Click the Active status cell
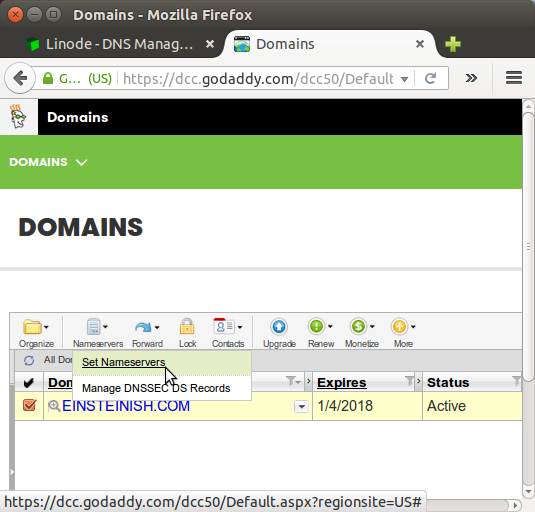The image size is (535, 512). 472,406
